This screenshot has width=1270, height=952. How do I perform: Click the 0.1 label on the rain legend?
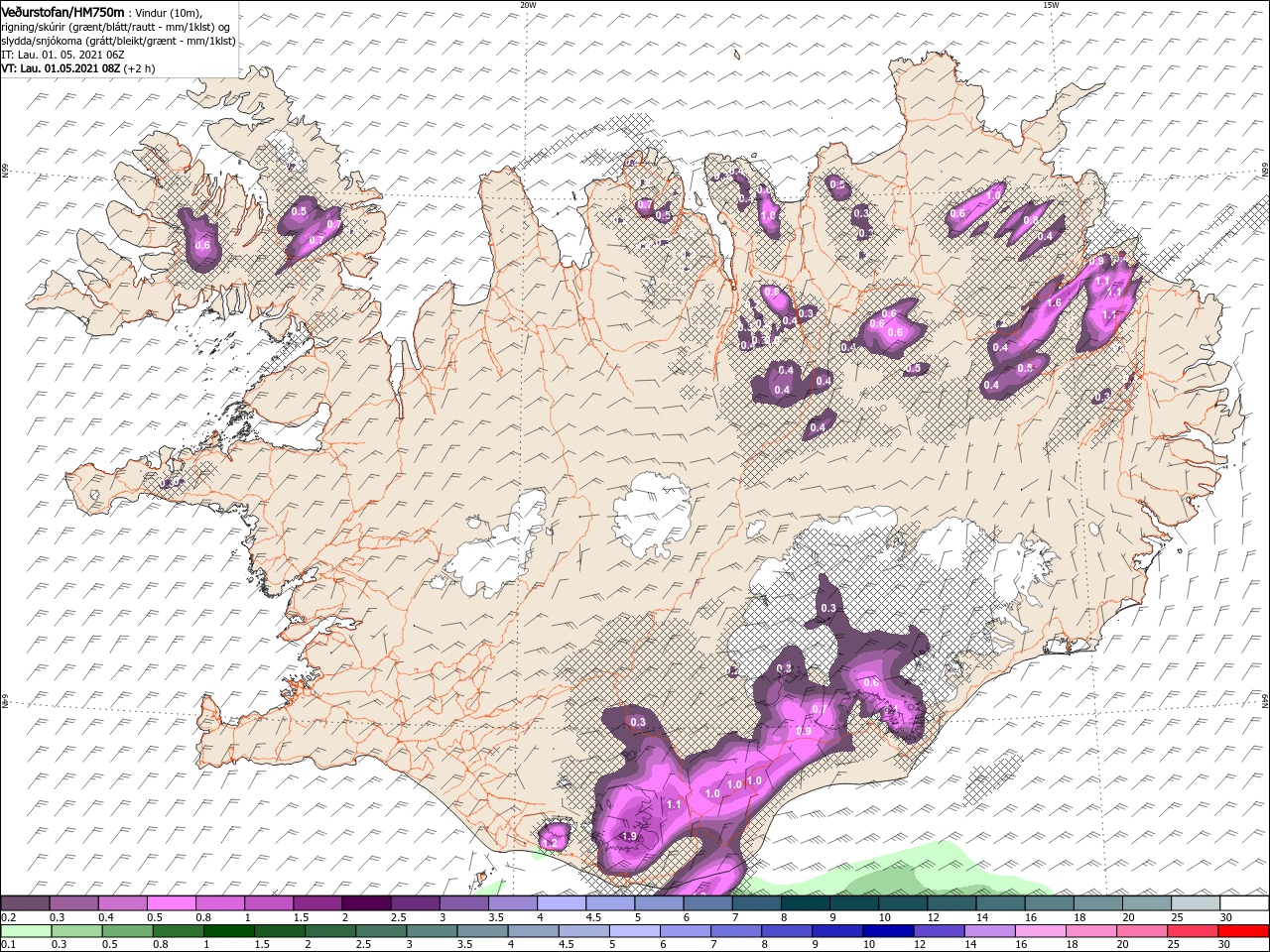(8, 945)
